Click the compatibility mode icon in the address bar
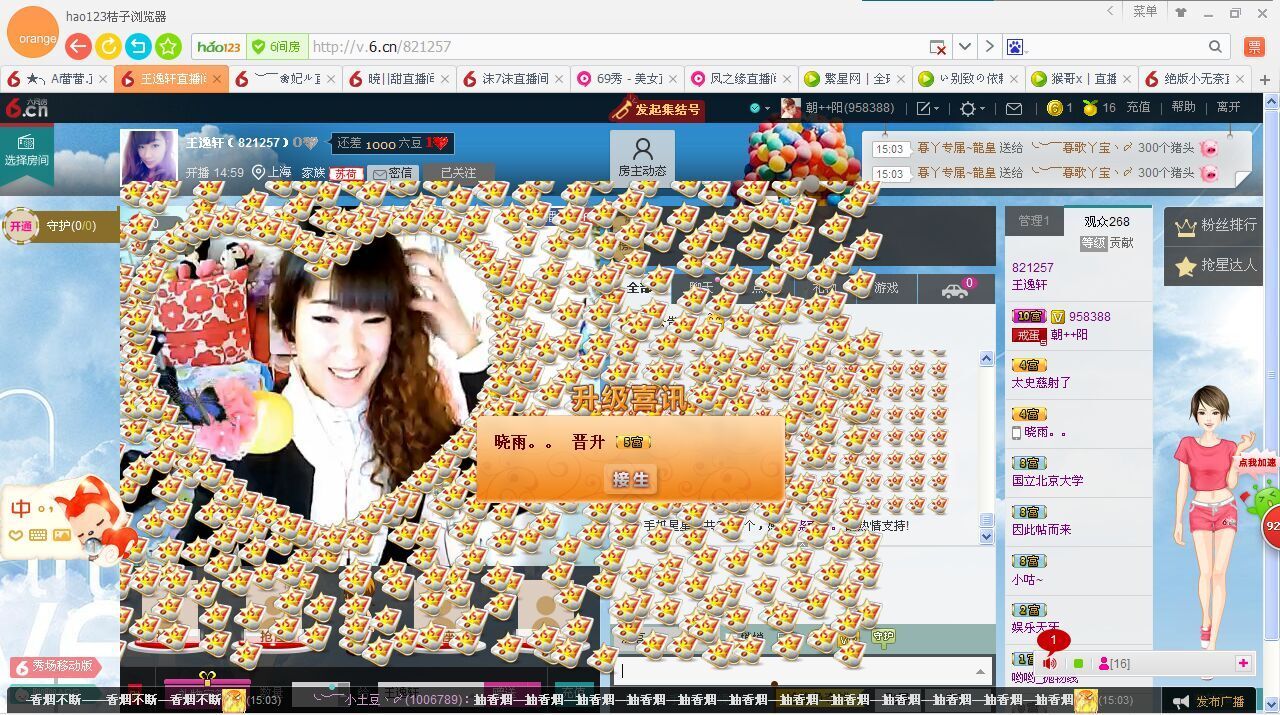The width and height of the screenshot is (1280, 715). (x=938, y=47)
